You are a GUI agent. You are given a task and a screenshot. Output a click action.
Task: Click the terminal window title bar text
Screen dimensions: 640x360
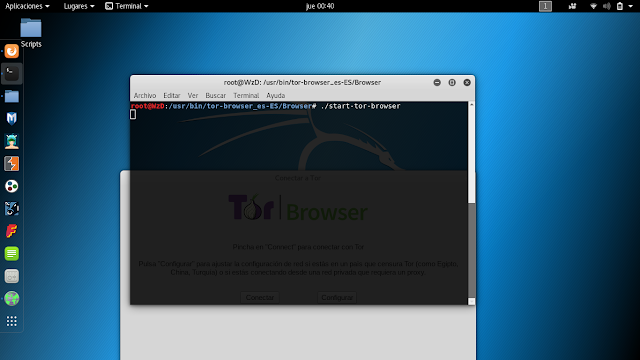pyautogui.click(x=302, y=82)
